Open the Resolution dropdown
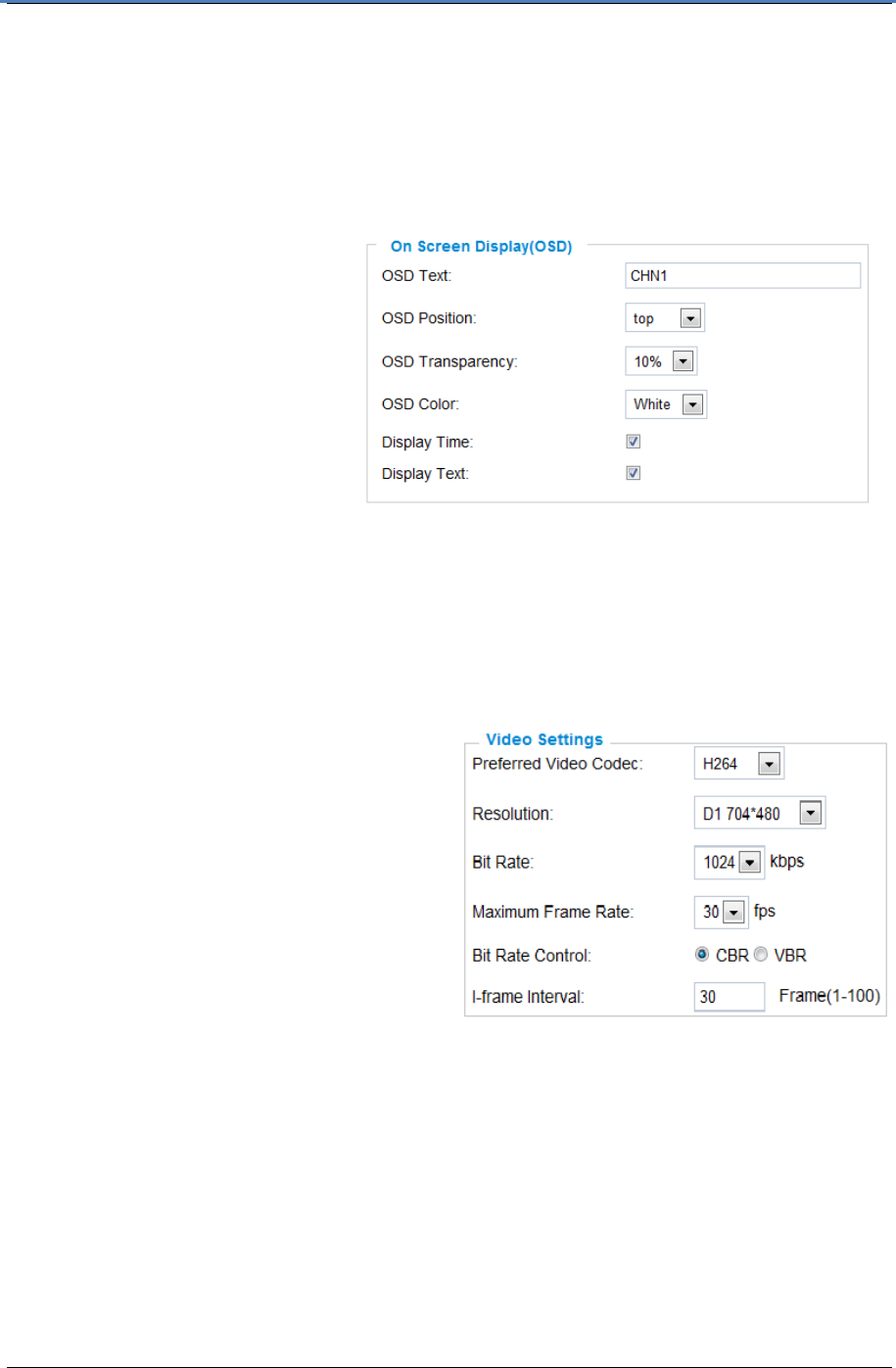 [760, 813]
